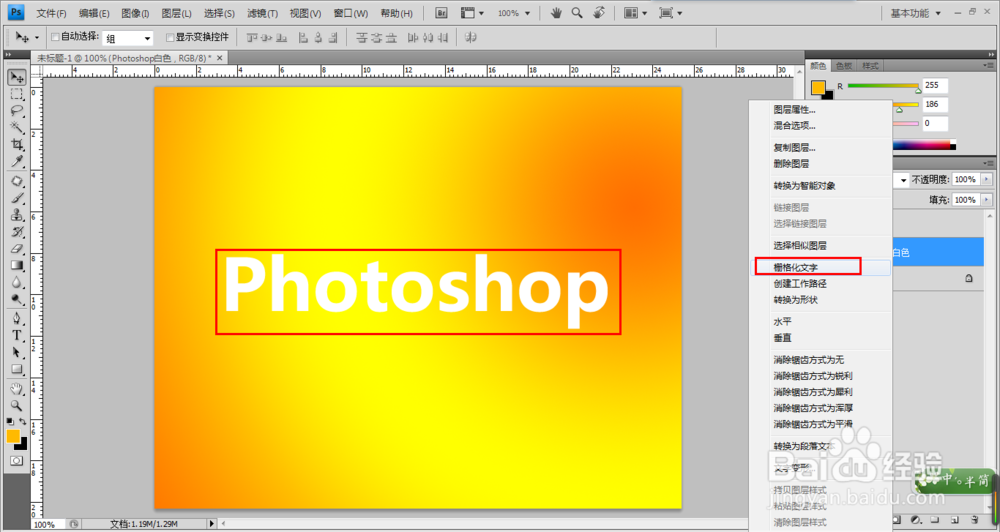
Task: Open the 组 auto-select dropdown
Action: point(128,38)
